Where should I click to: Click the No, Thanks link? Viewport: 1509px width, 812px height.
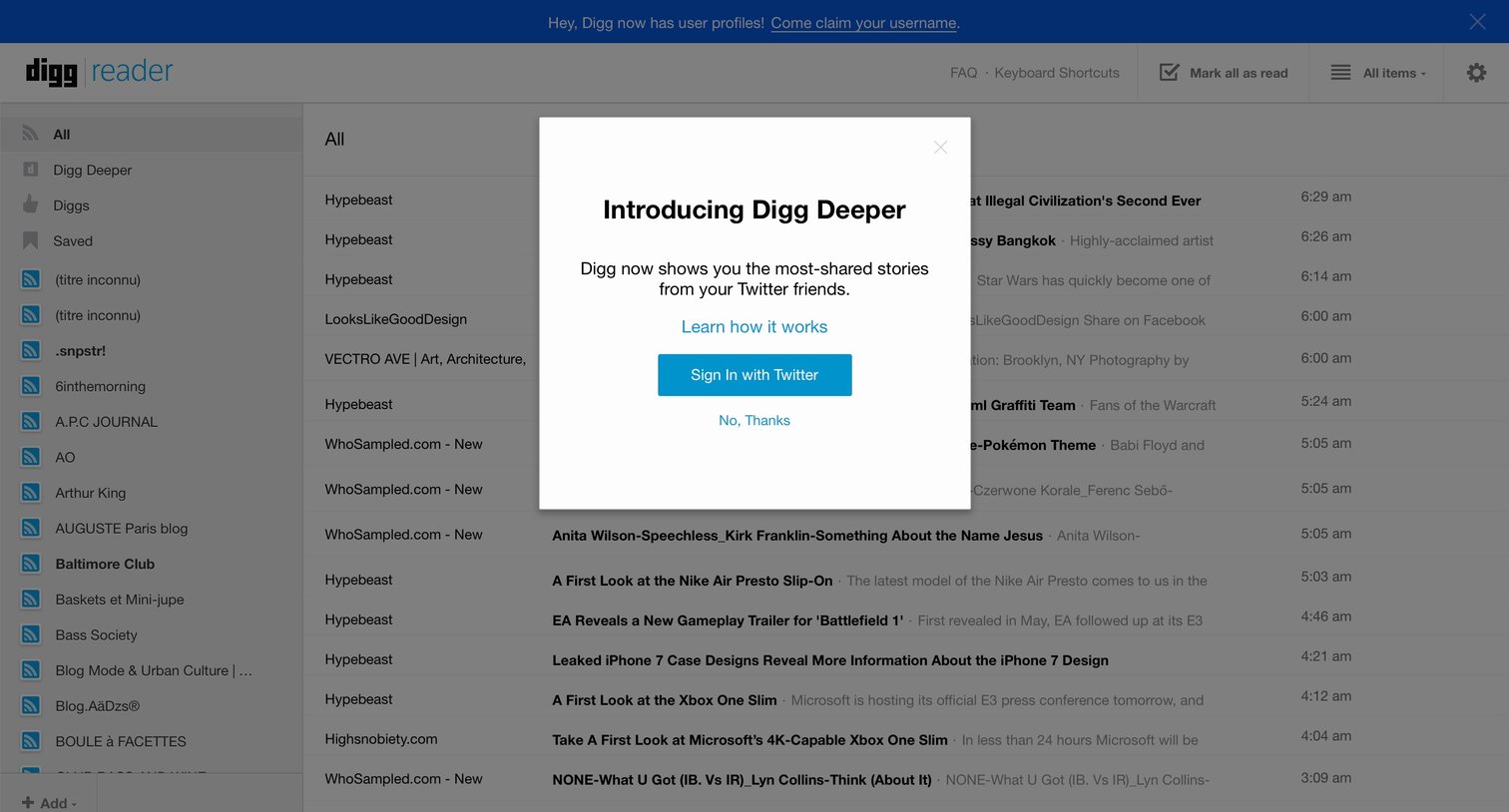[x=754, y=420]
